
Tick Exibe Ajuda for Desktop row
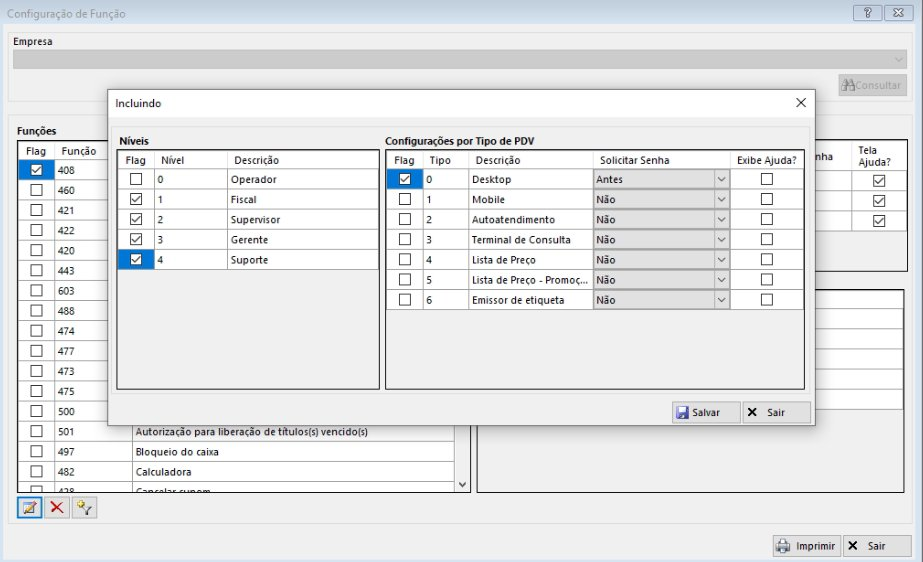click(x=767, y=179)
